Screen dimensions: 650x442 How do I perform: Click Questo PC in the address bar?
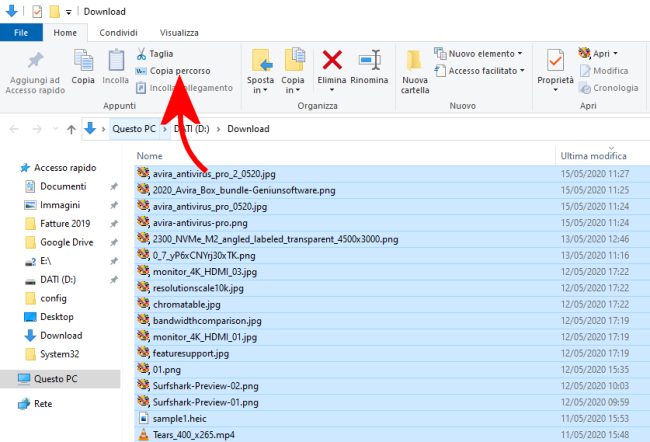coord(134,129)
